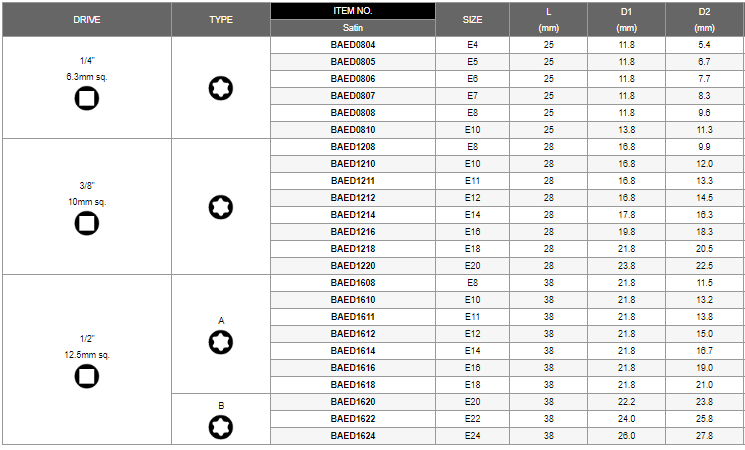Viewport: 745px width, 450px height.
Task: Click the L (mm) column header
Action: click(548, 19)
